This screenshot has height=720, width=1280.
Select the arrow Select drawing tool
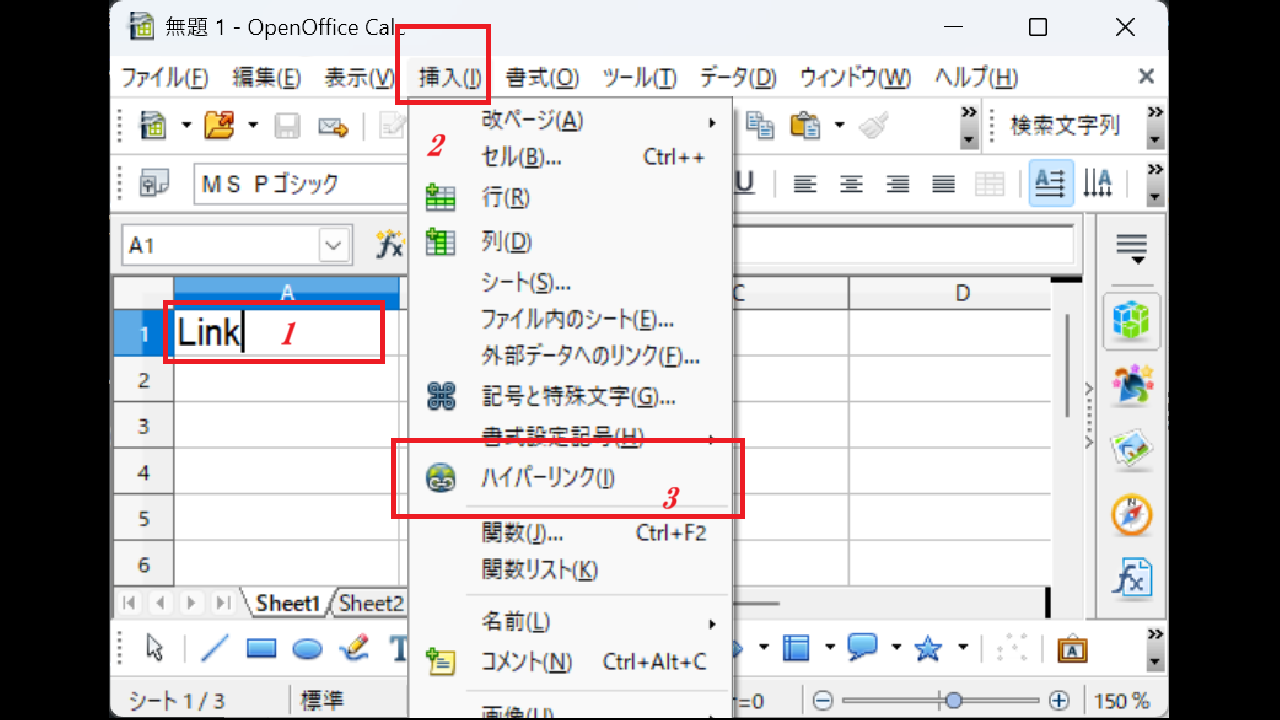(x=154, y=648)
